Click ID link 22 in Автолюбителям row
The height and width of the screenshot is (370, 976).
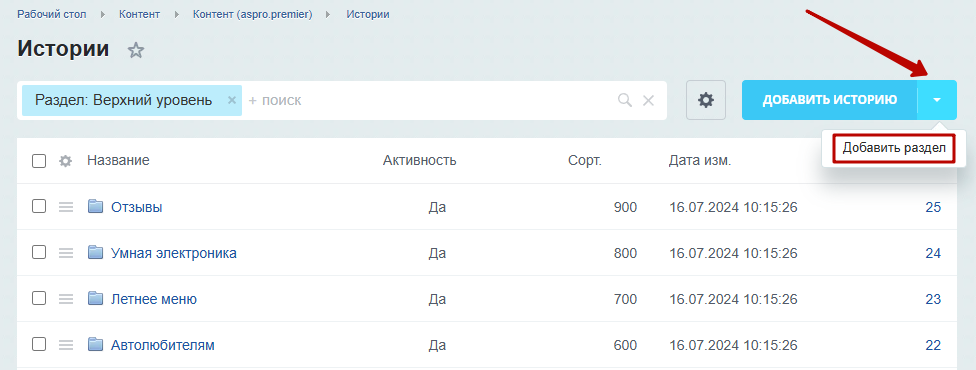click(933, 344)
